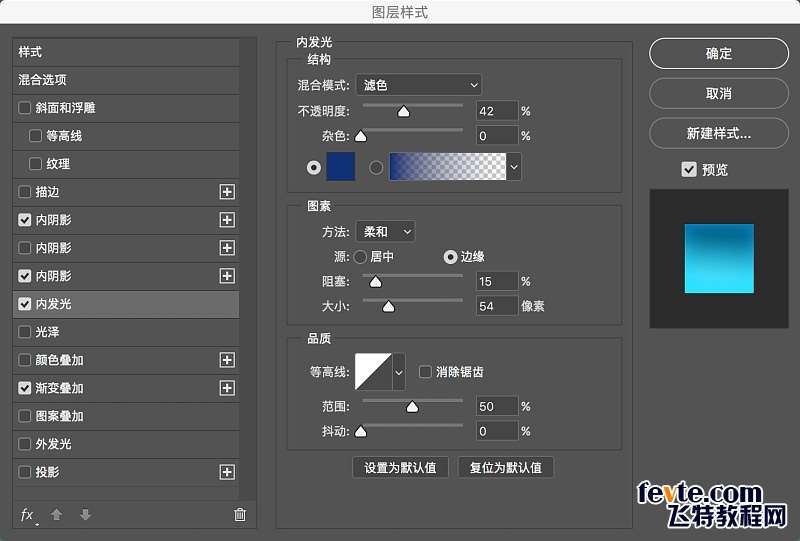Viewport: 800px width, 541px height.
Task: Uncheck the 渐变叠加 checkbox
Action: (24, 388)
